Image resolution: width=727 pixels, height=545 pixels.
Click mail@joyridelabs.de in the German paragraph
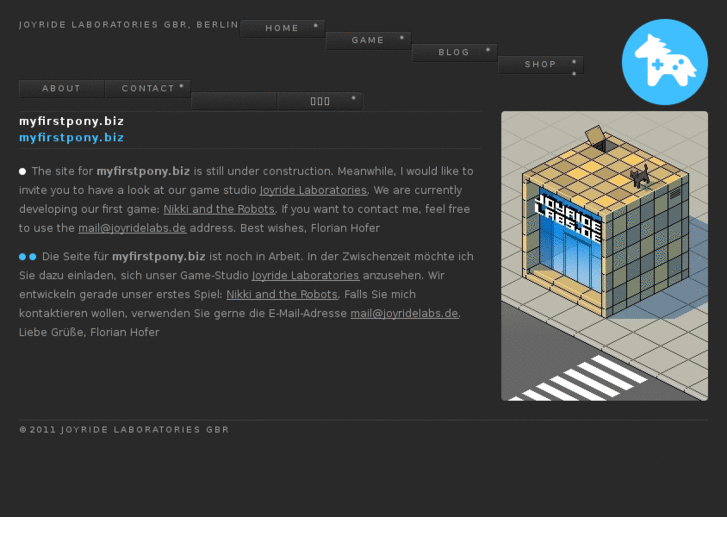click(x=404, y=314)
